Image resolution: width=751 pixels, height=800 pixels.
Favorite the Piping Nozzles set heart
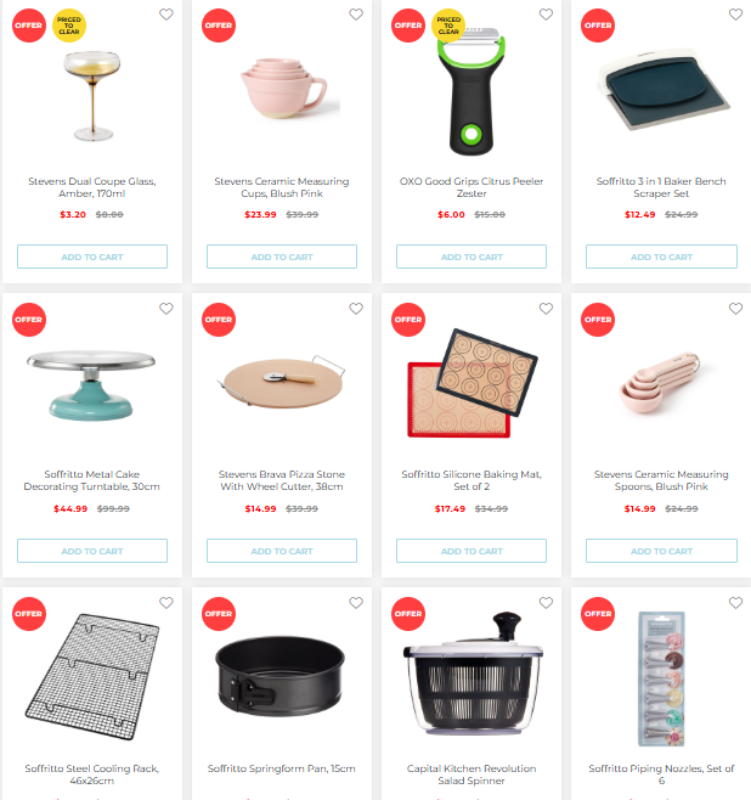click(x=735, y=603)
